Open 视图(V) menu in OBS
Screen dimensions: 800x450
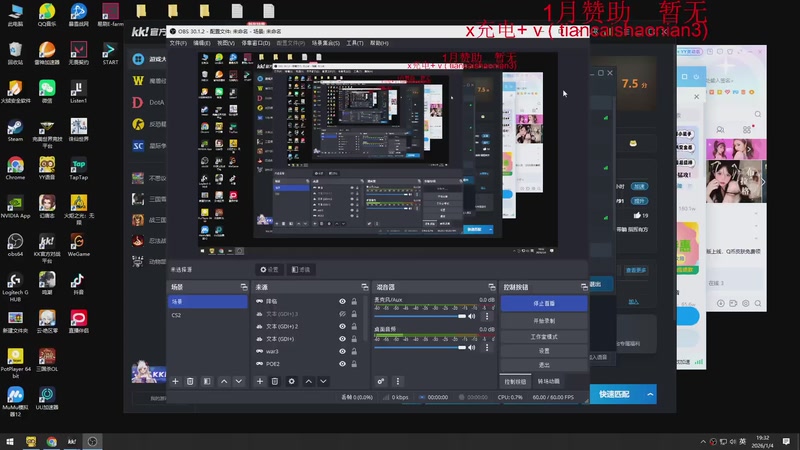tap(226, 43)
